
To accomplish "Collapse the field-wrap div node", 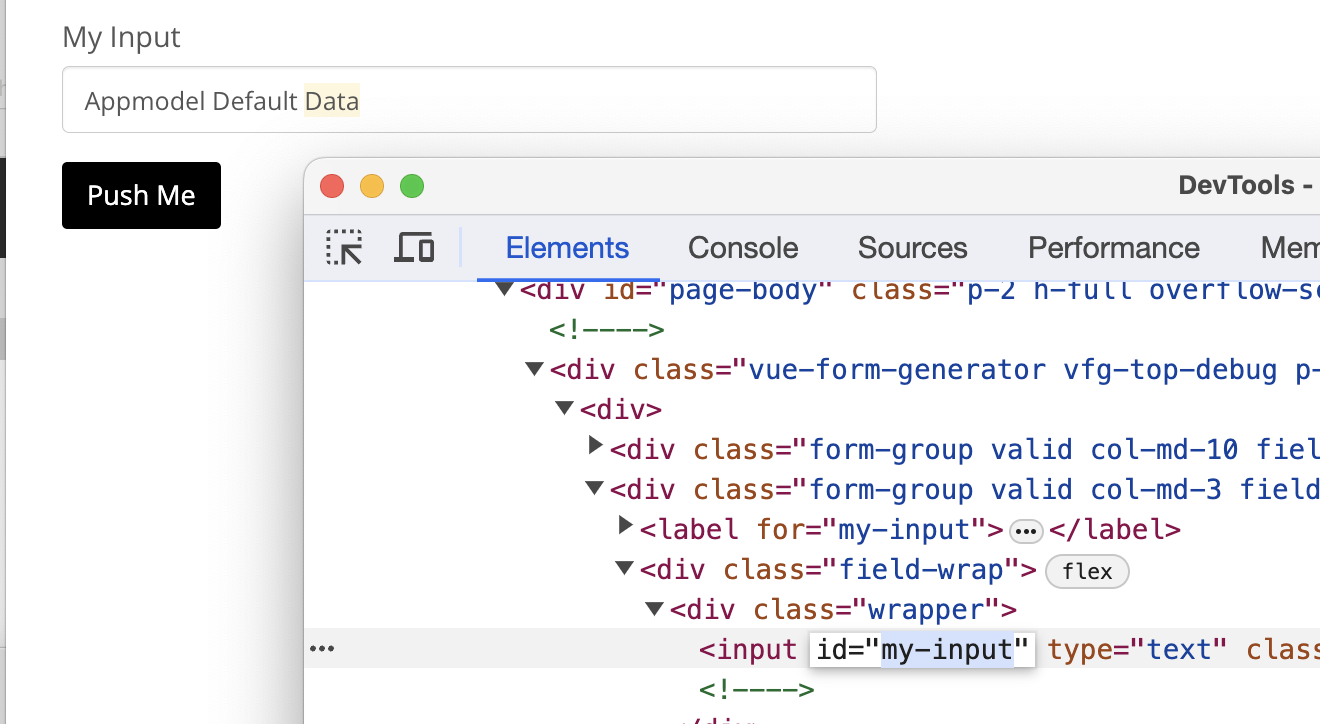I will click(625, 569).
